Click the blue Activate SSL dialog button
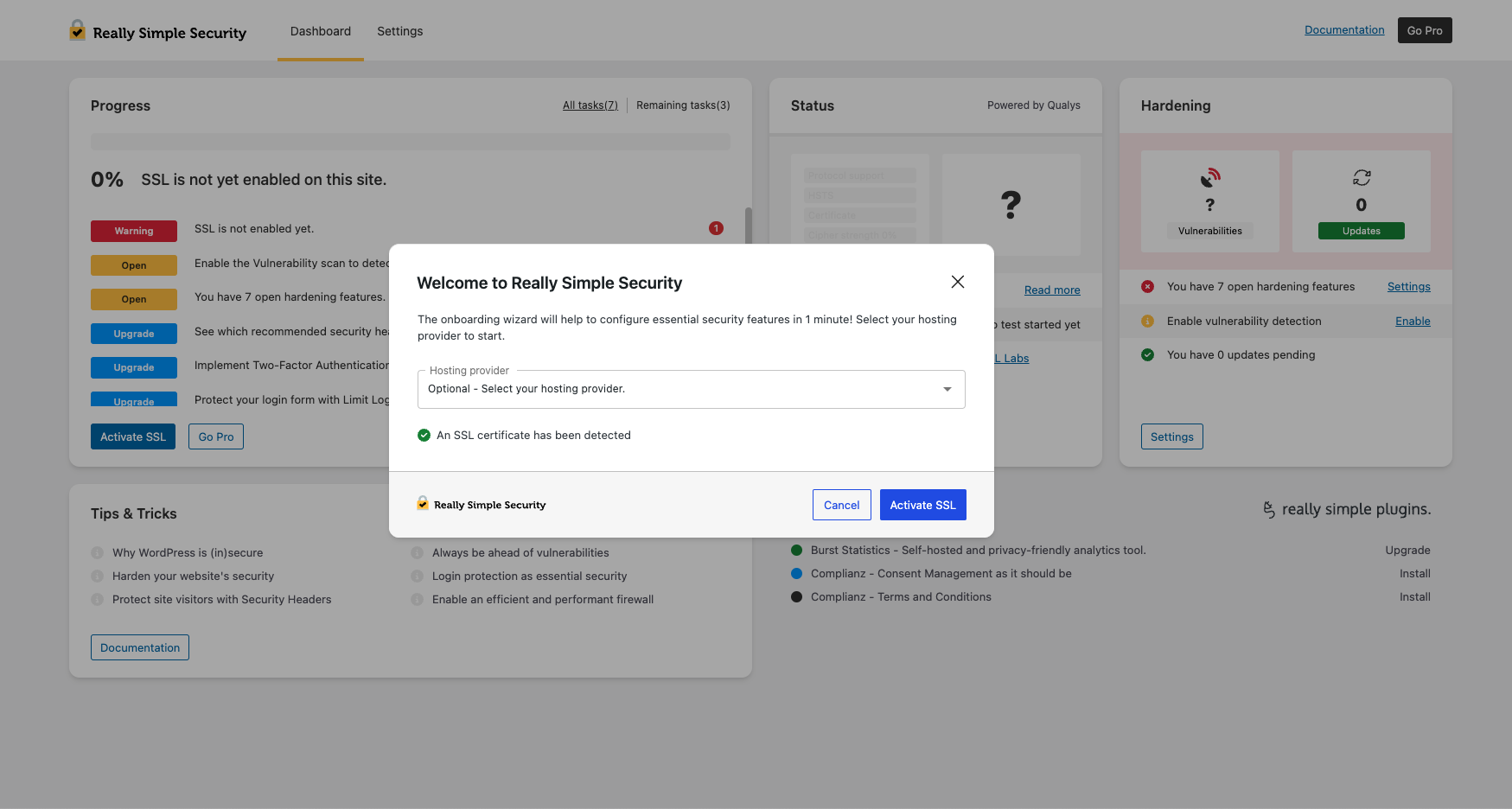Viewport: 1512px width, 809px height. (x=922, y=505)
